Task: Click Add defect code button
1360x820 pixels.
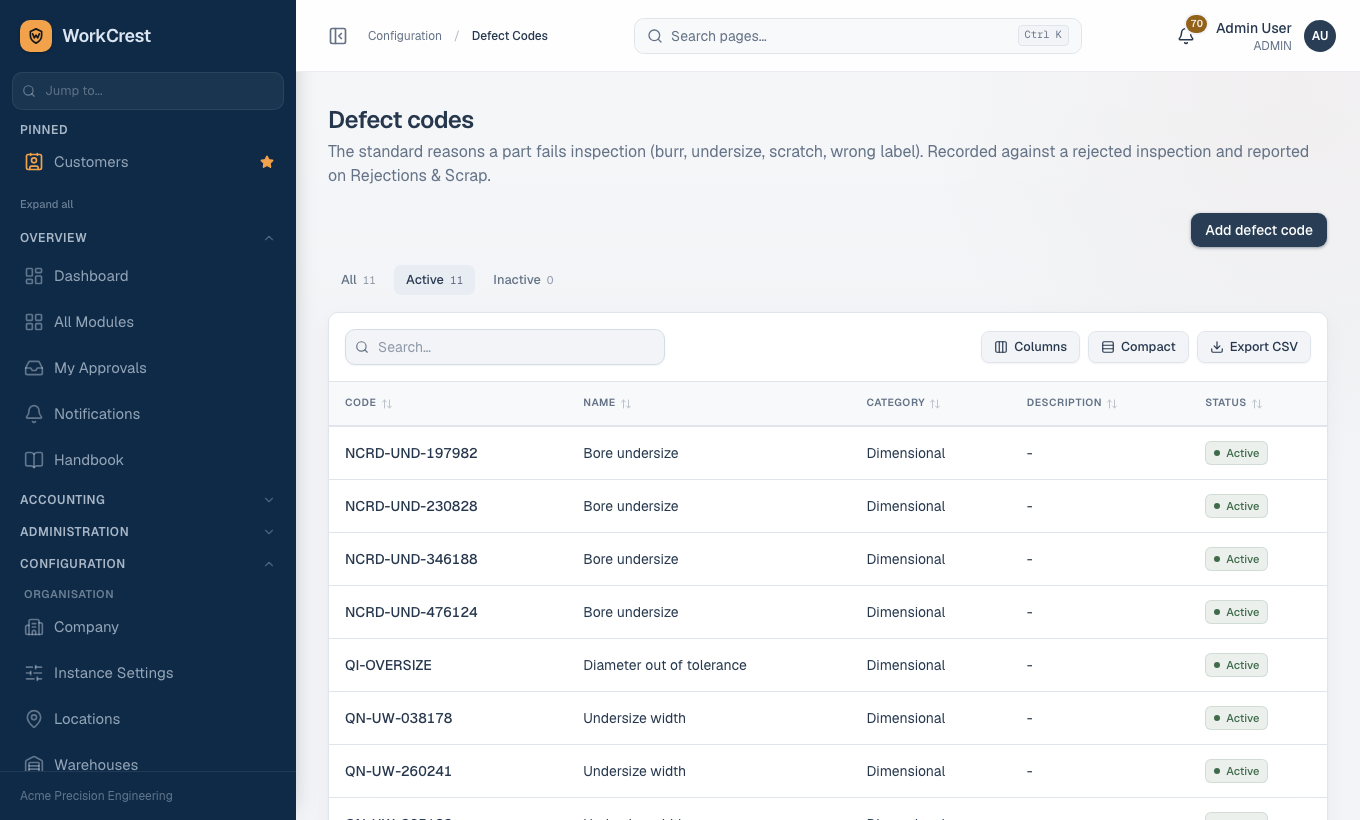Action: pos(1259,230)
